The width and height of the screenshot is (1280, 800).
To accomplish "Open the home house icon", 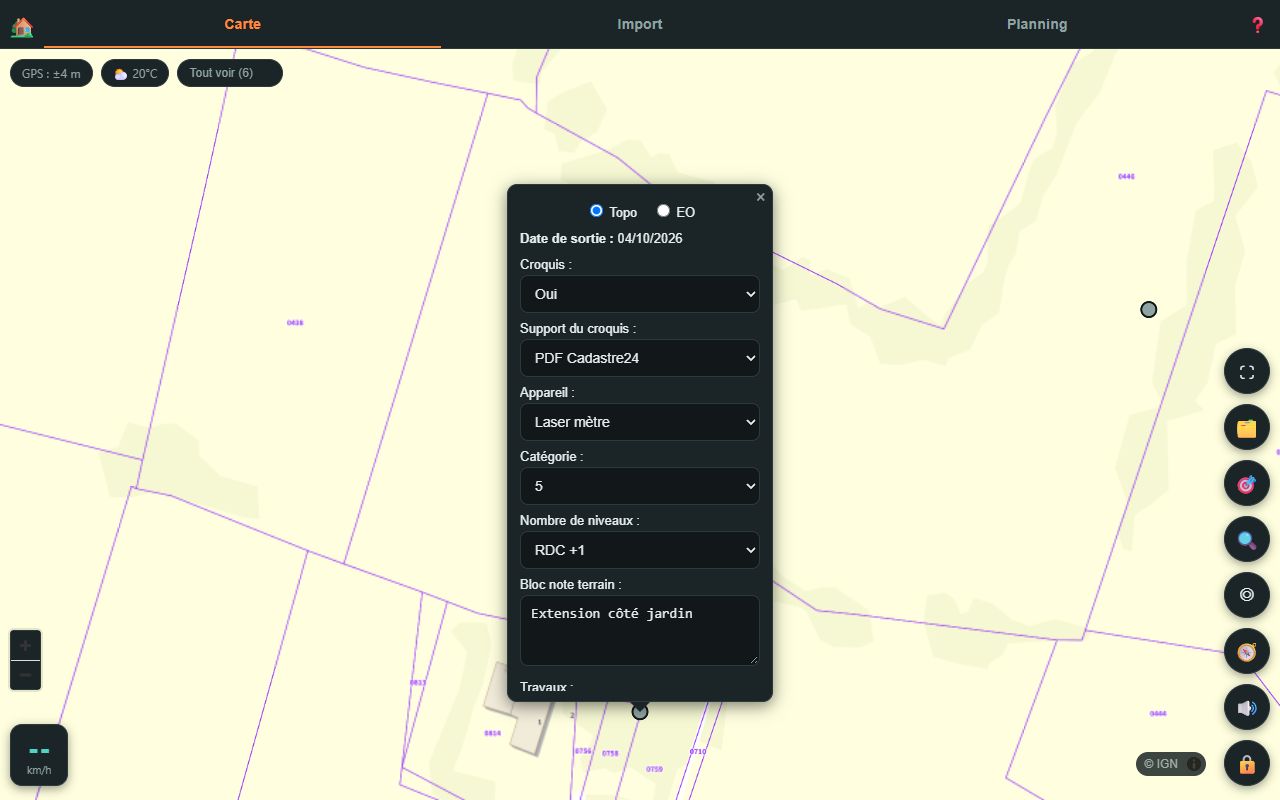I will pos(22,26).
